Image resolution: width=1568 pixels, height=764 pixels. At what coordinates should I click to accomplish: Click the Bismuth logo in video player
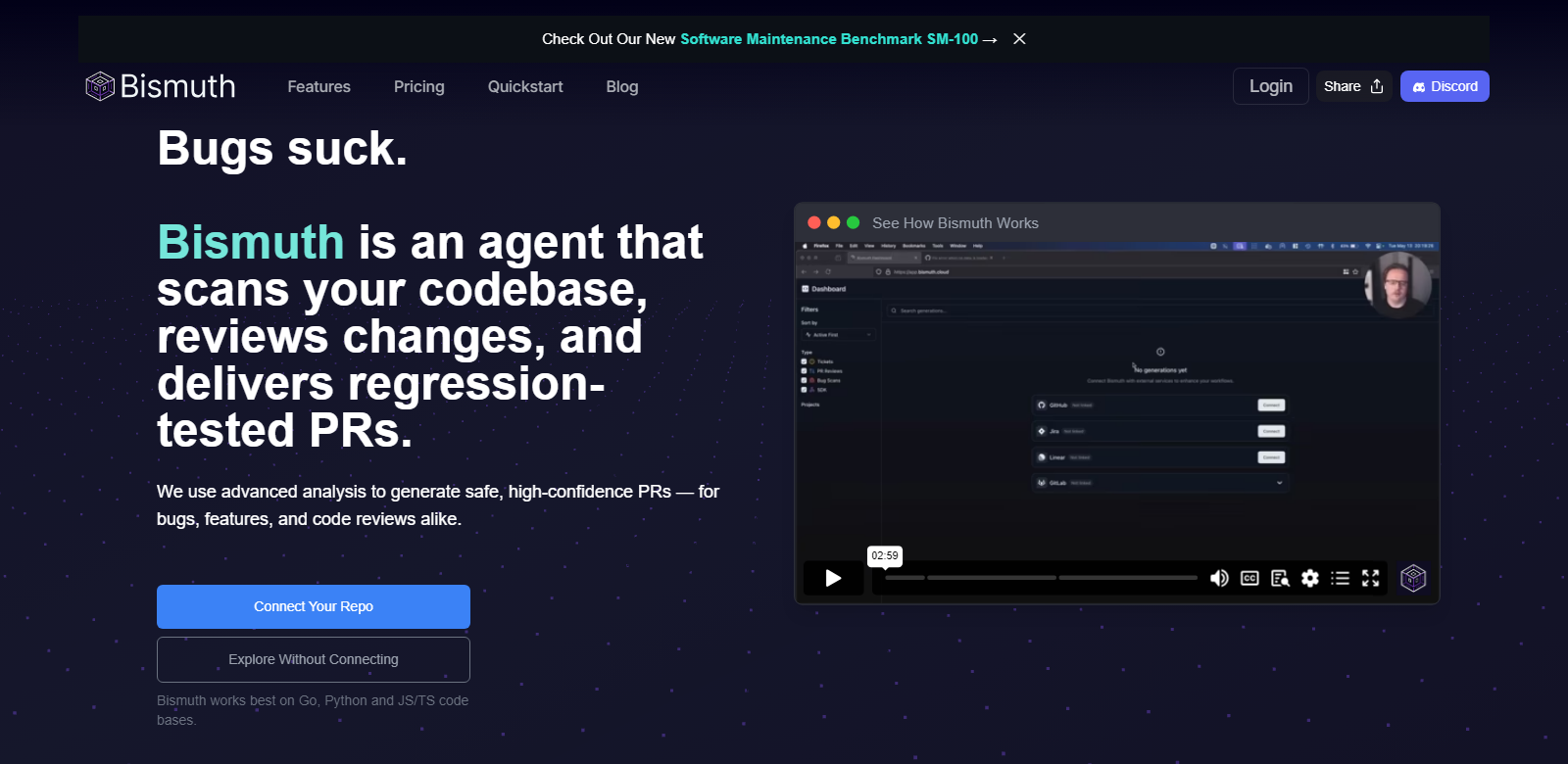[1413, 578]
